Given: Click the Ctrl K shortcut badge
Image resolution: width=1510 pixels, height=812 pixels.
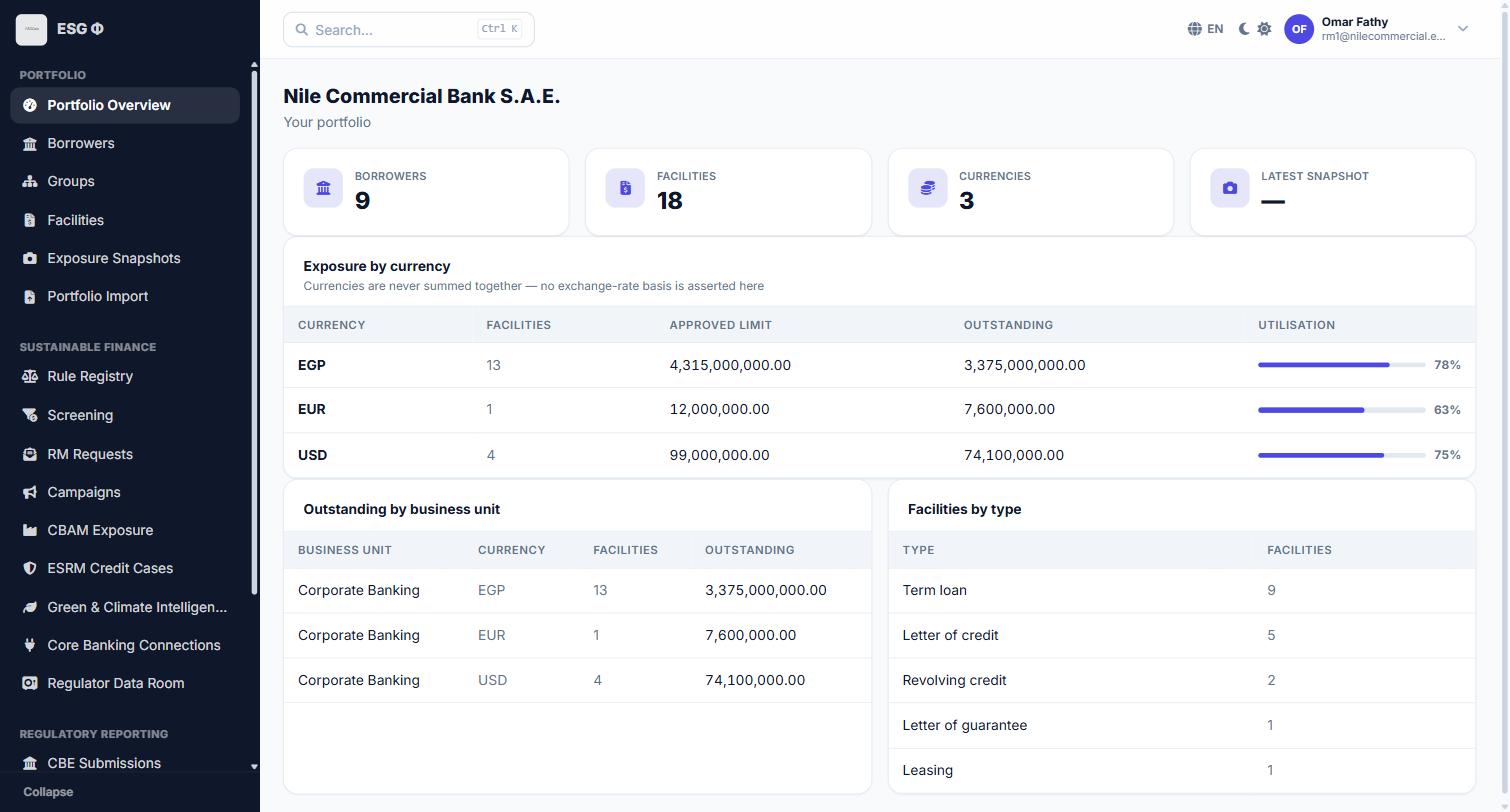Looking at the screenshot, I should [x=500, y=29].
